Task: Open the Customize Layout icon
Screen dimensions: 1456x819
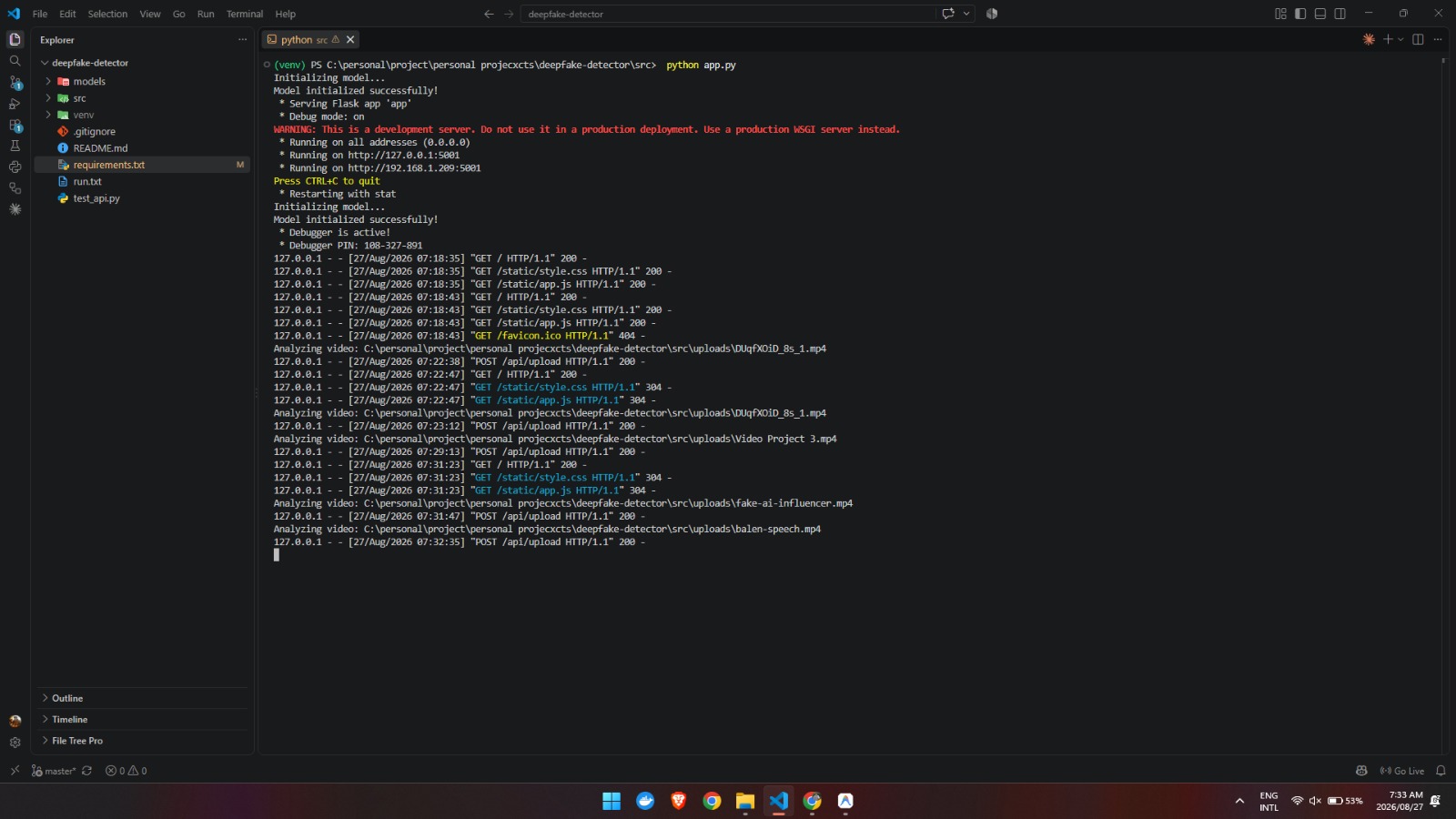Action: 1280,14
